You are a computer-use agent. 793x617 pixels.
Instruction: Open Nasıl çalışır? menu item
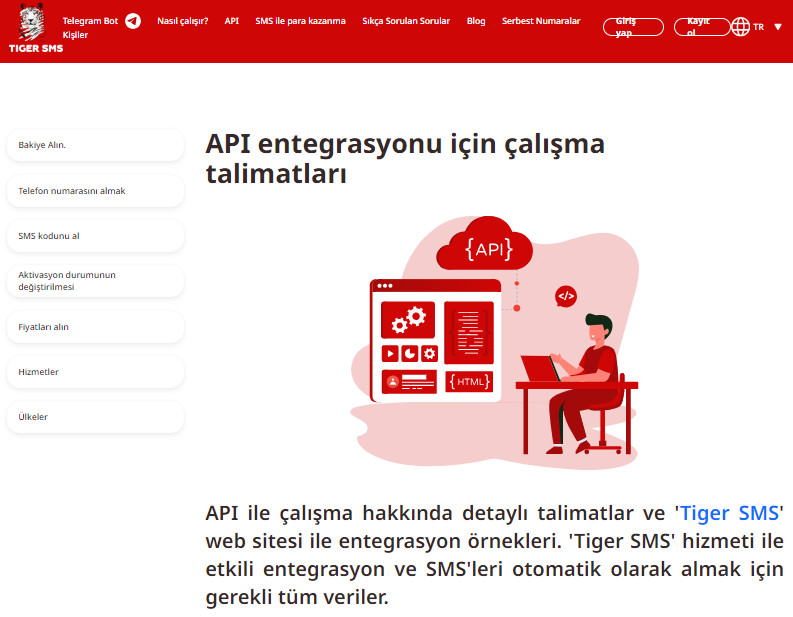click(x=183, y=21)
